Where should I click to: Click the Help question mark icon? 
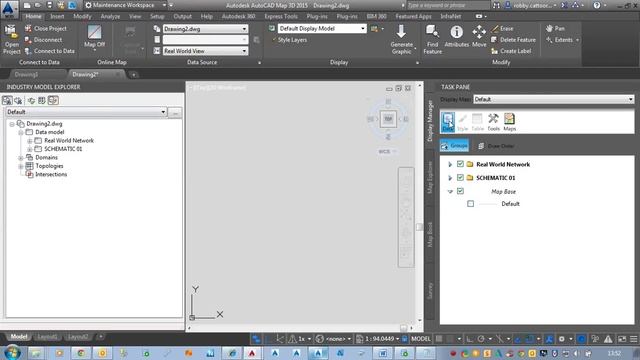[x=597, y=5]
